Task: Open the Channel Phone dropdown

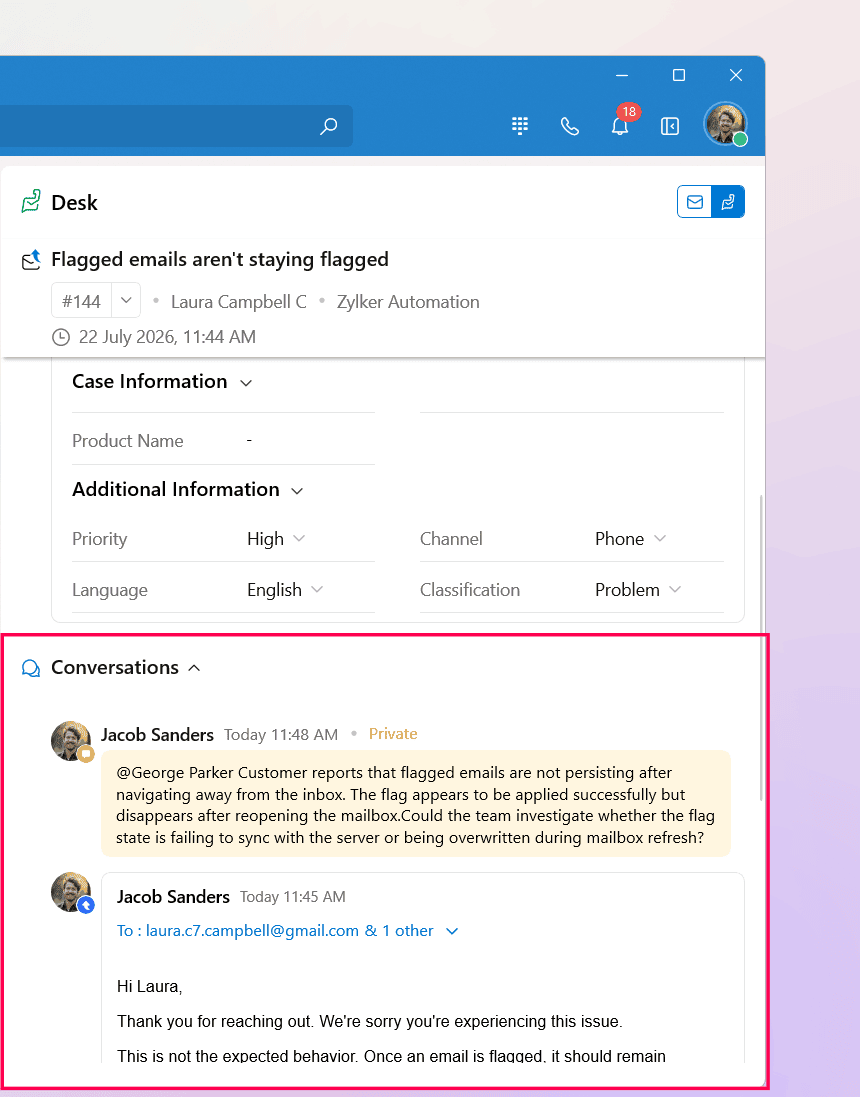Action: click(630, 539)
